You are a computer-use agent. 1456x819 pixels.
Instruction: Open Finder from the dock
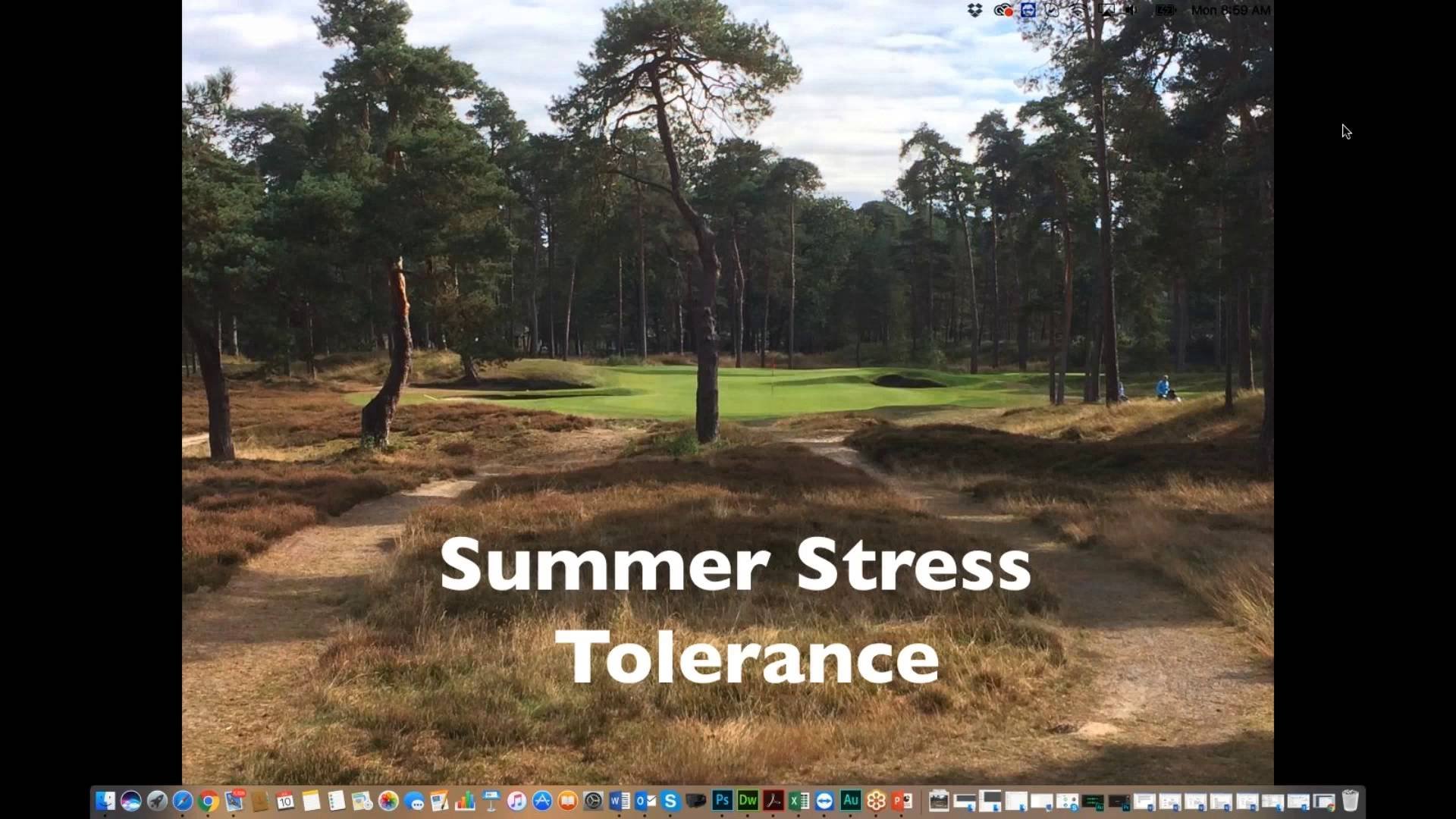pyautogui.click(x=105, y=801)
